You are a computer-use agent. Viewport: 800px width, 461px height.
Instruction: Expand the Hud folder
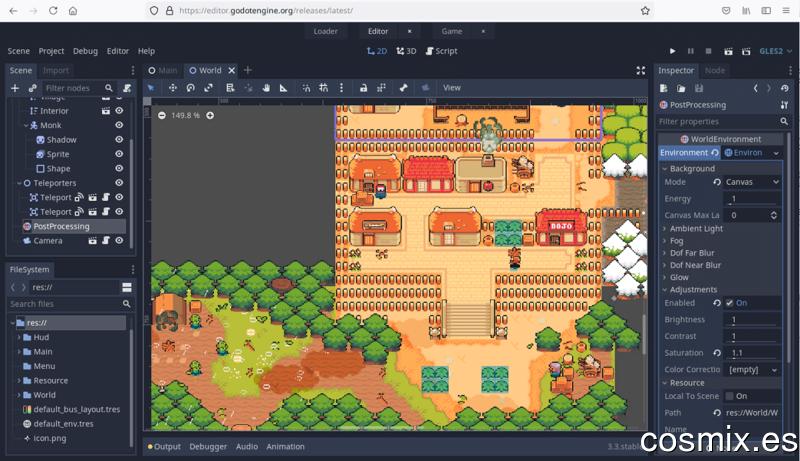click(19, 337)
